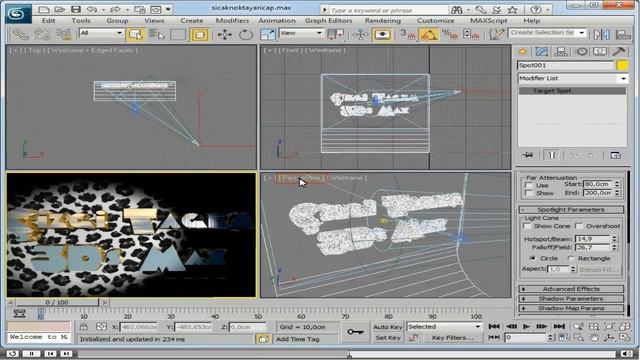Open the Create Selection Set dropdown
This screenshot has width=640, height=360.
point(547,33)
